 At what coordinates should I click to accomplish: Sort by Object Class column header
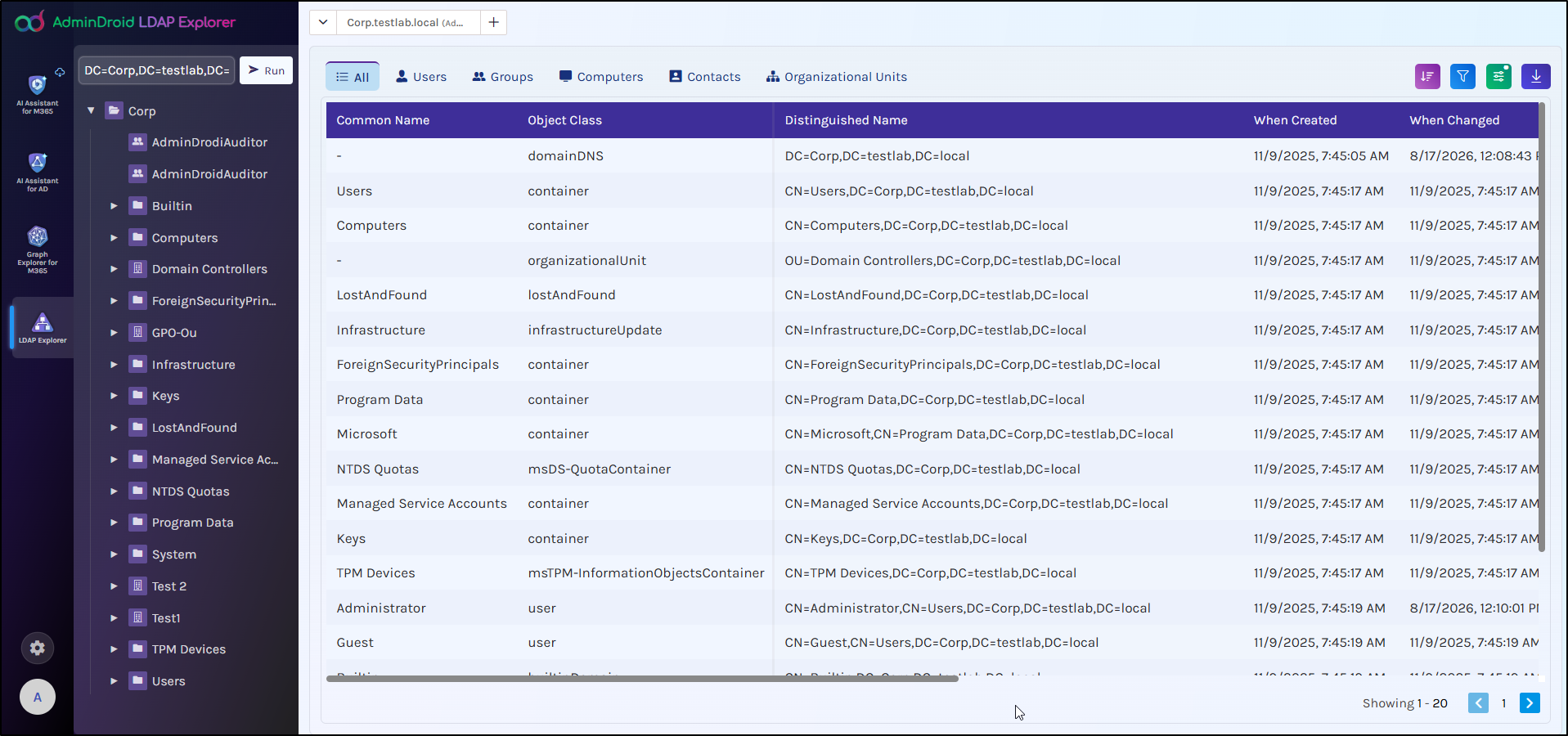click(564, 120)
